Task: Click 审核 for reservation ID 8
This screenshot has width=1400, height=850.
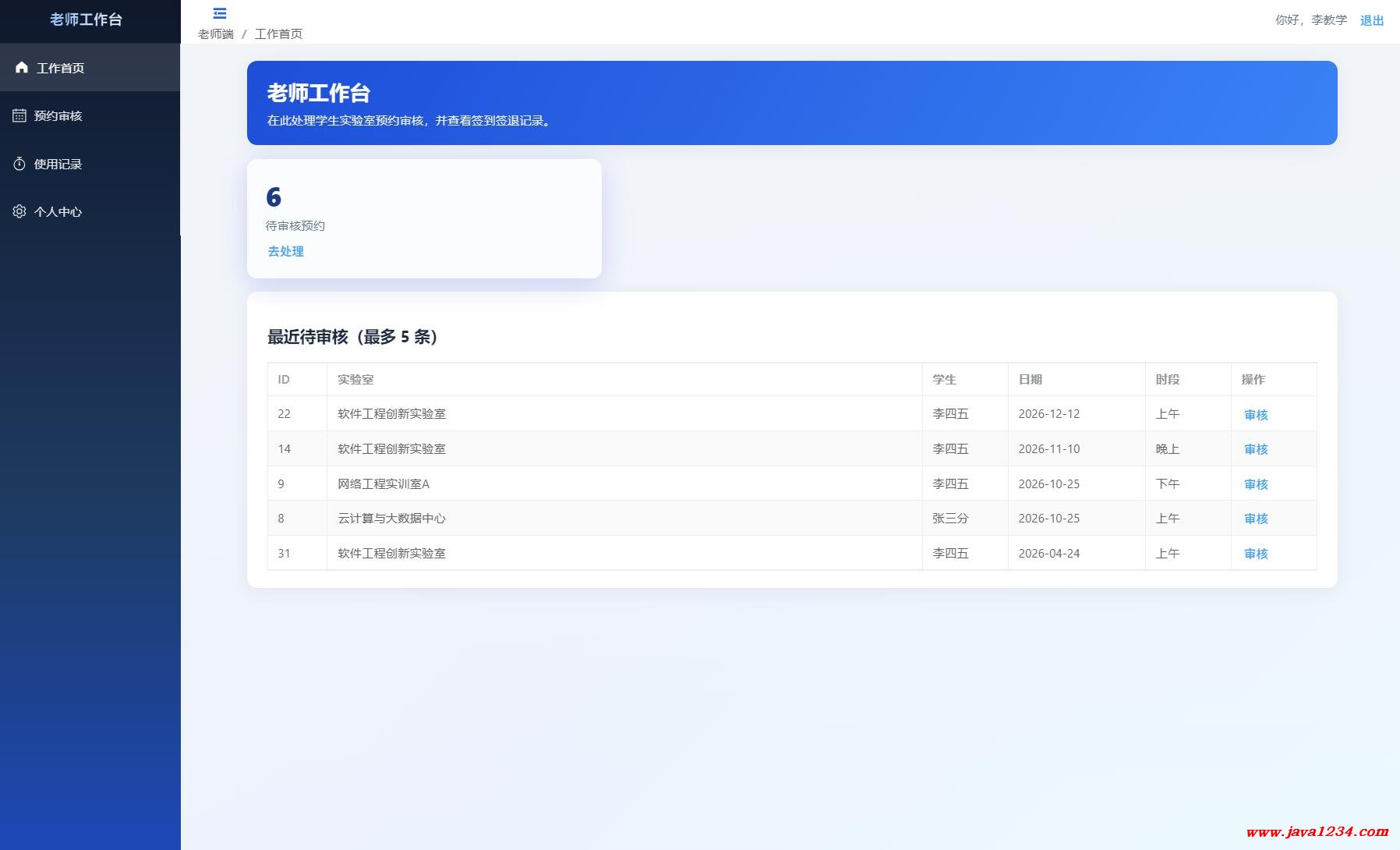Action: 1255,519
